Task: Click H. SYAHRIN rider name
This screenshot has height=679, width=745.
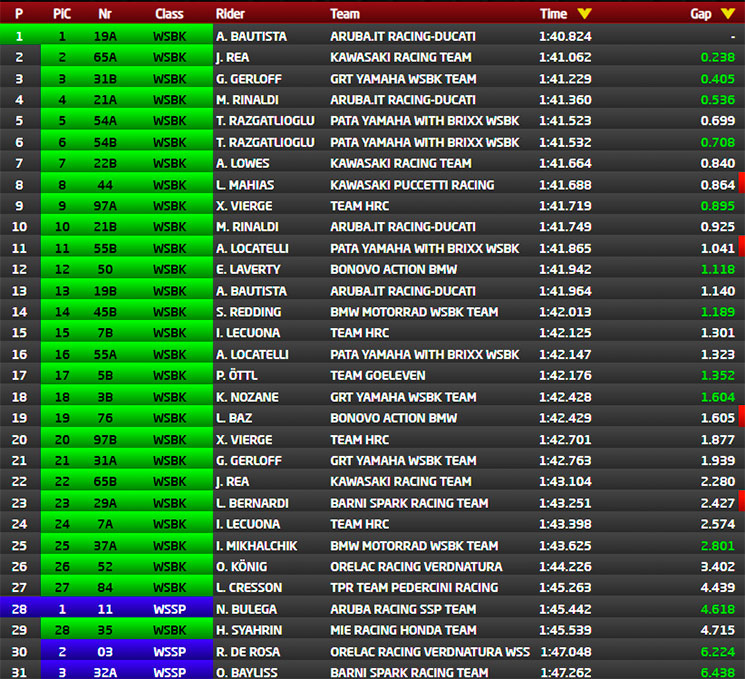Action: click(248, 630)
